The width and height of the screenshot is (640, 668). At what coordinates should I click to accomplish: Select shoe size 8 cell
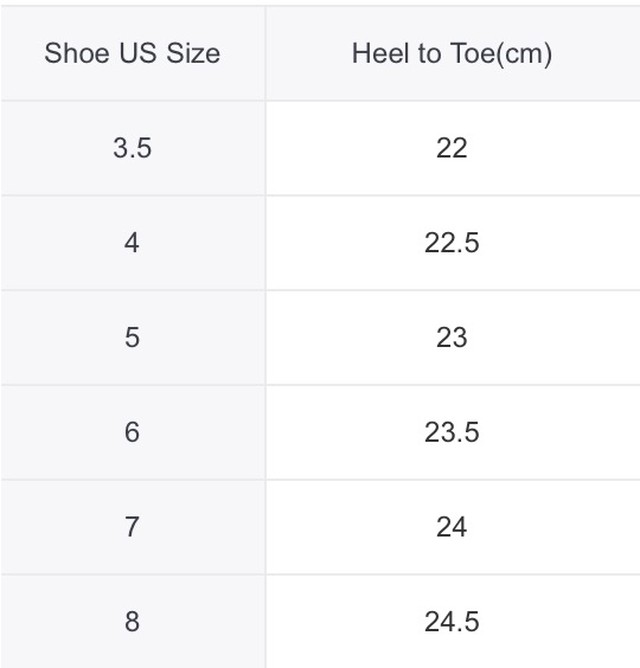point(133,621)
